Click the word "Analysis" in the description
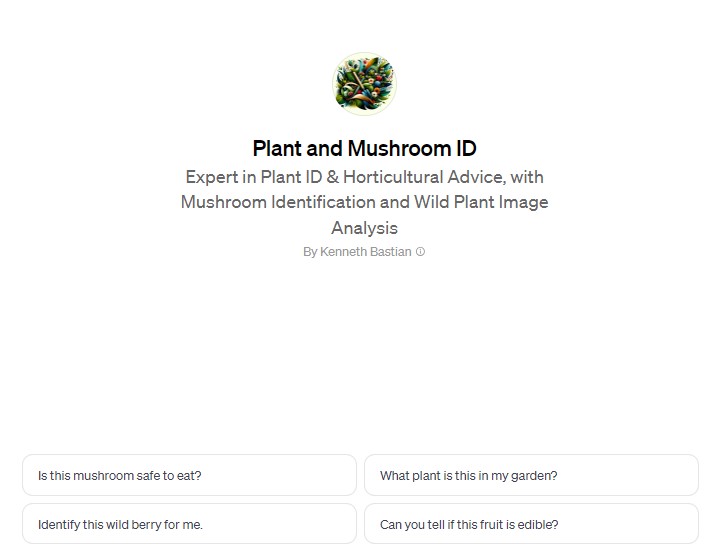 click(x=364, y=228)
